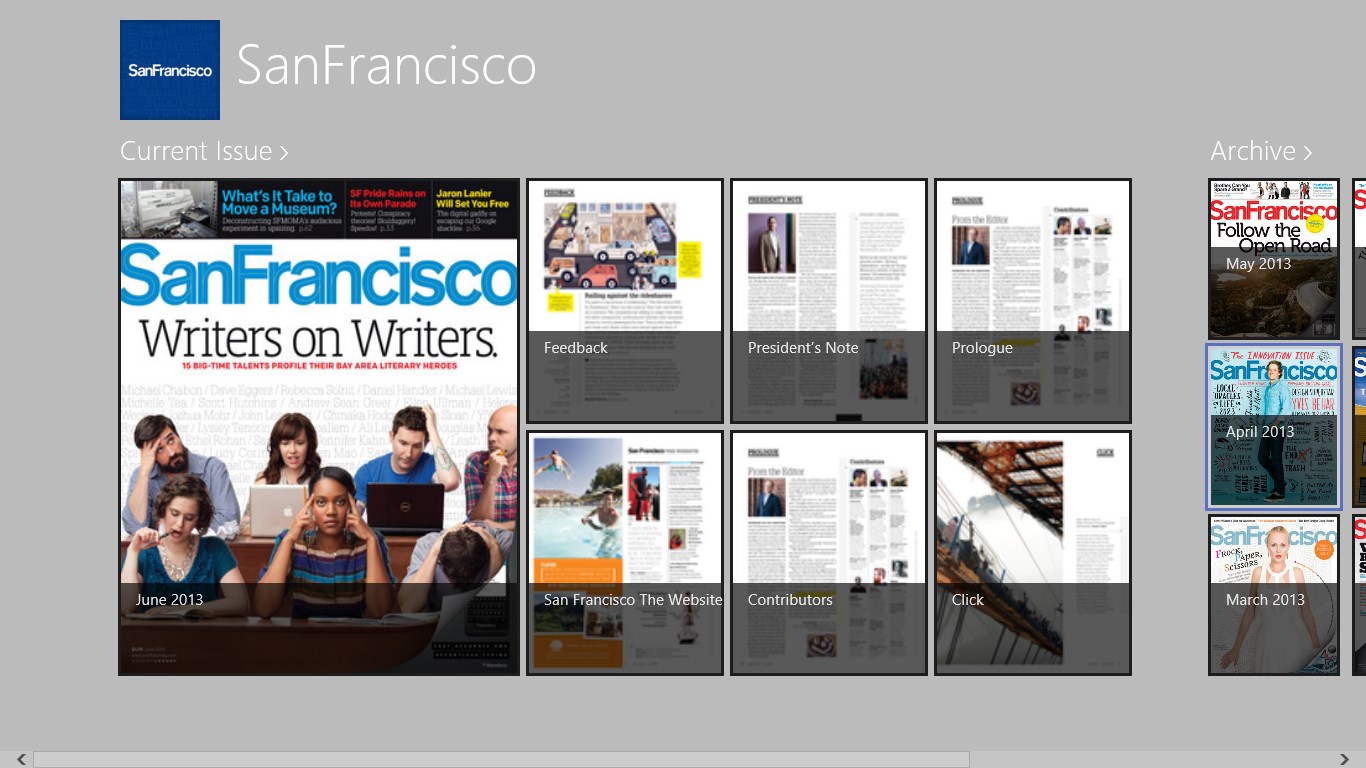Screen dimensions: 1366x768
Task: Click the blue SanFrancisco app logo
Action: coord(170,70)
